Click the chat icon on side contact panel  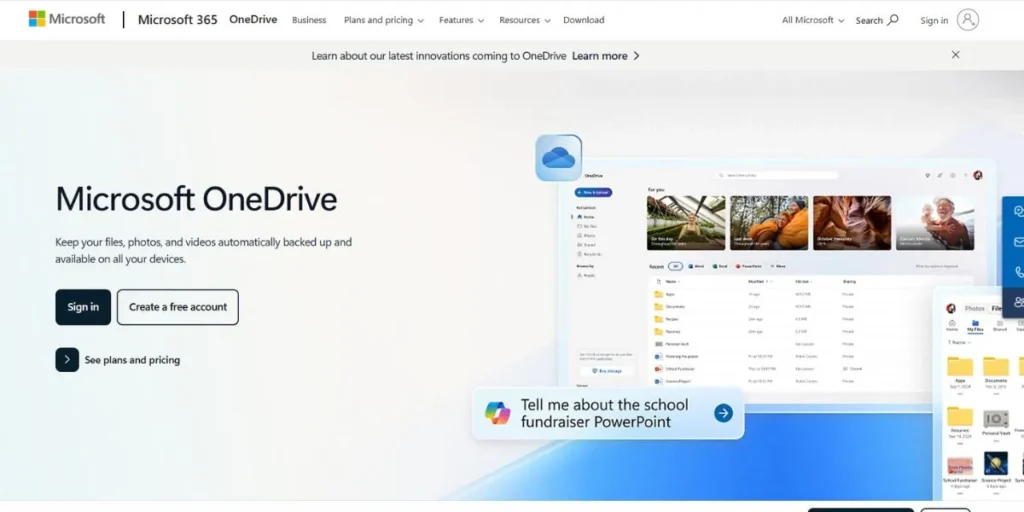click(1017, 211)
